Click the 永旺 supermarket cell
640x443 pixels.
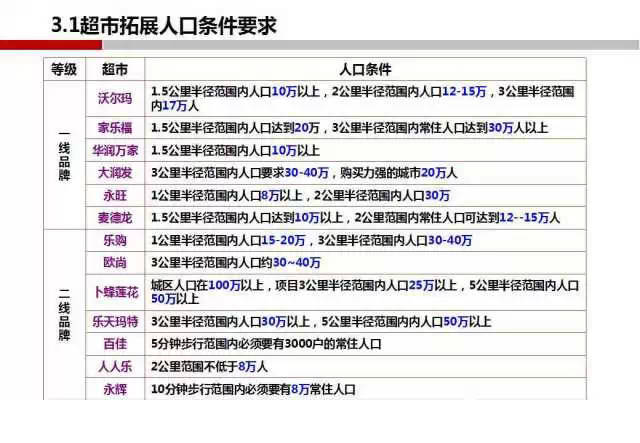click(115, 196)
